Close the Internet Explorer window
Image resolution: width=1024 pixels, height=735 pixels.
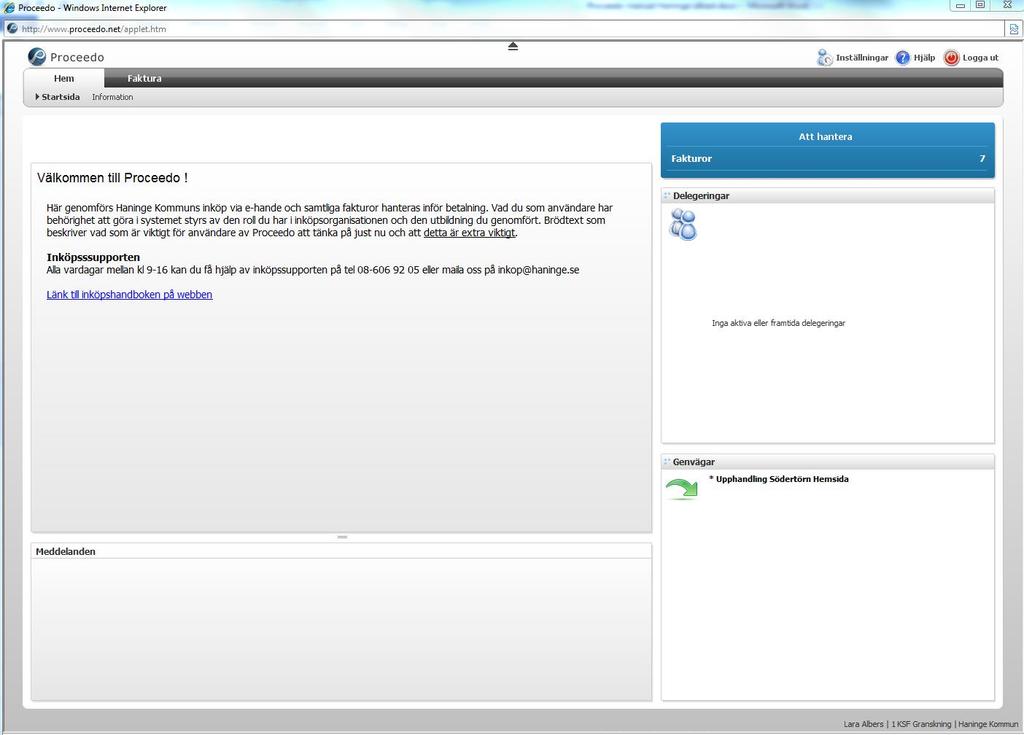[1007, 6]
